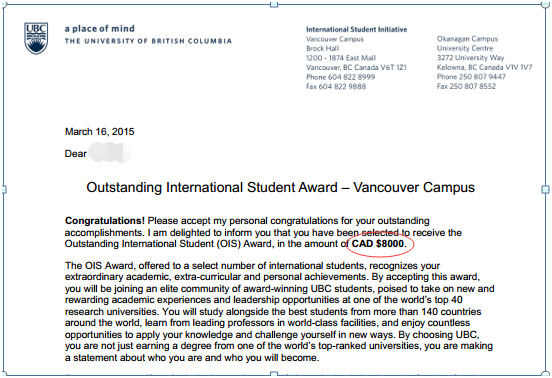Click the Kelowna fax 250 807 8552
The image size is (552, 378).
tap(466, 86)
